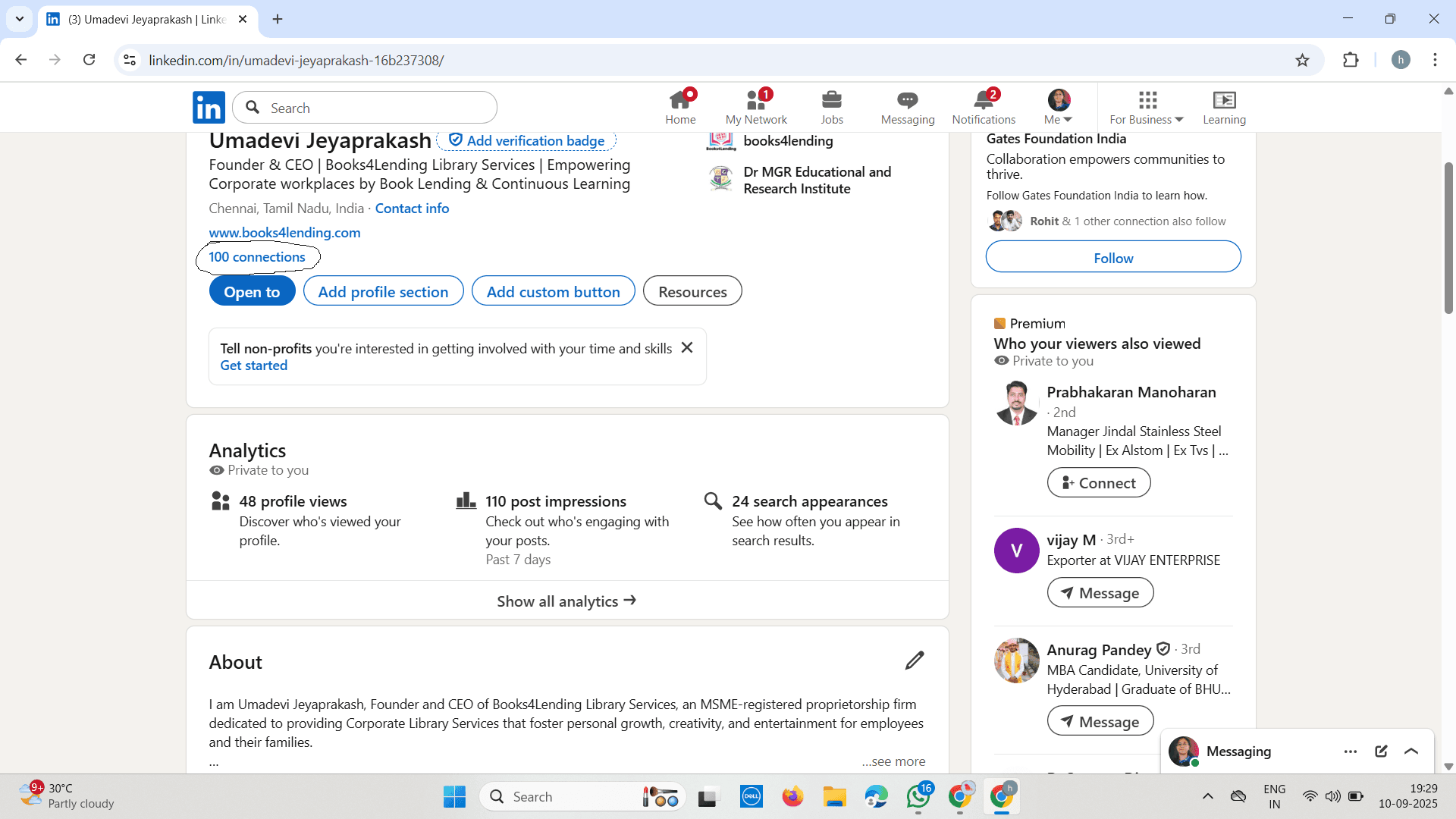Open the LinkedIn logo home link
Image resolution: width=1456 pixels, height=819 pixels.
(x=209, y=108)
